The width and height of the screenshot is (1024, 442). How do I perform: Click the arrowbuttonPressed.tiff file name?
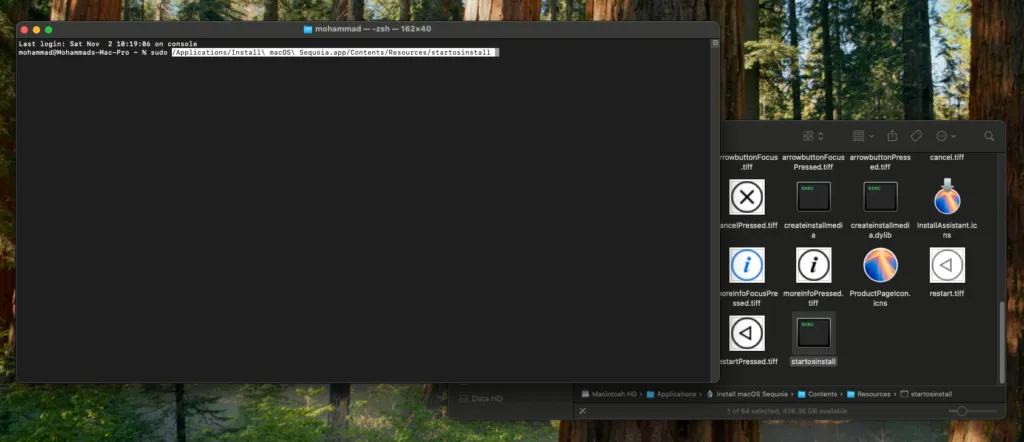pyautogui.click(x=880, y=162)
